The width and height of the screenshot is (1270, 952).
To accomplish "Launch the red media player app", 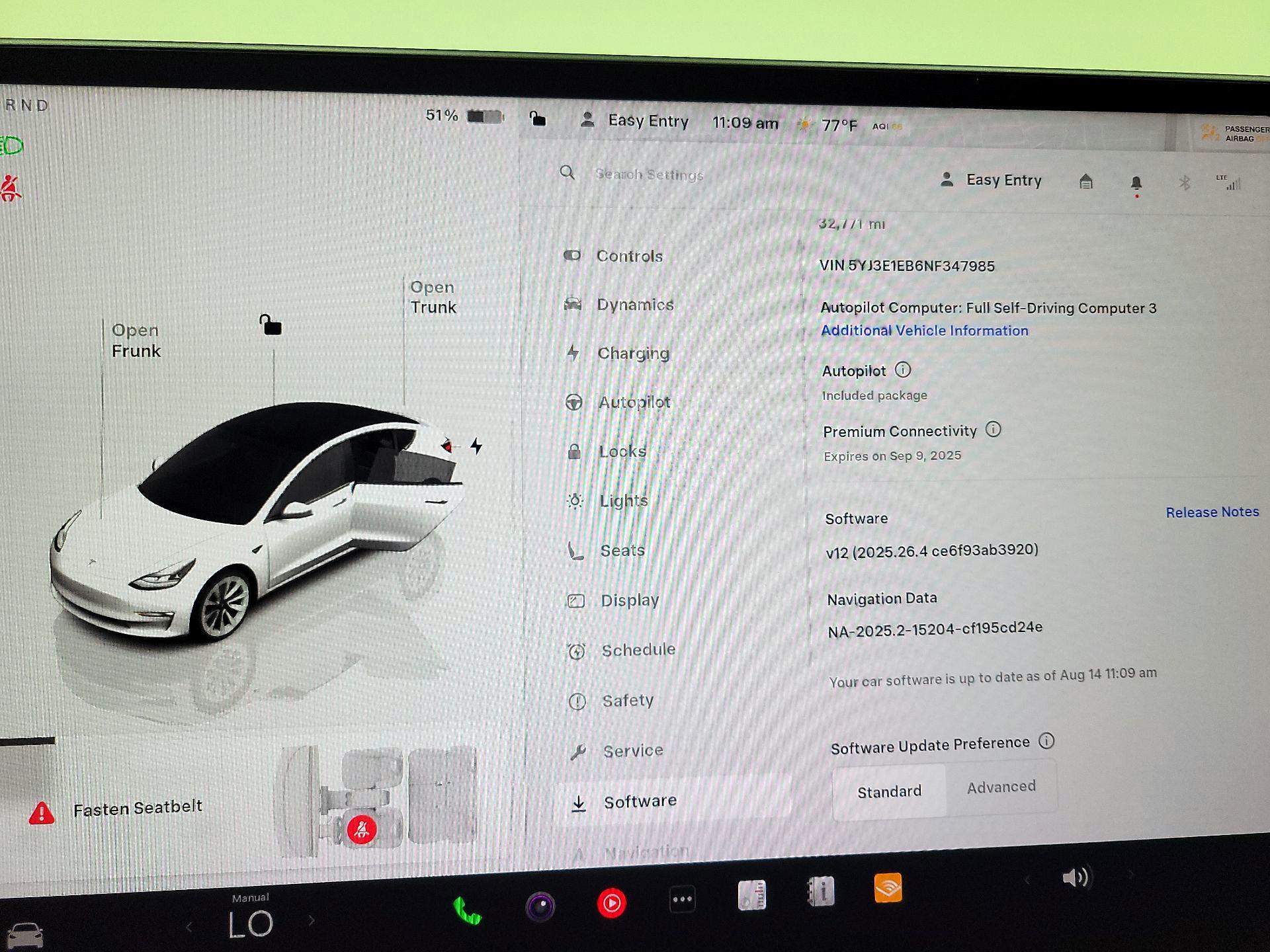I will point(611,902).
